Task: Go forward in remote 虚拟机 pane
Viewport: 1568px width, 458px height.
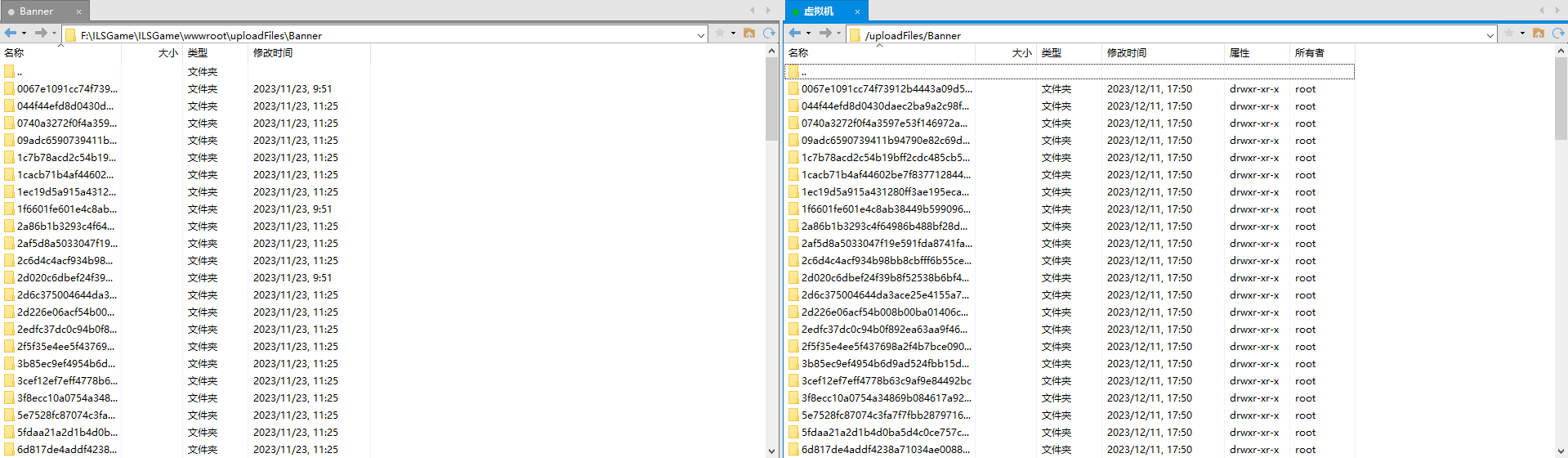Action: tap(825, 34)
